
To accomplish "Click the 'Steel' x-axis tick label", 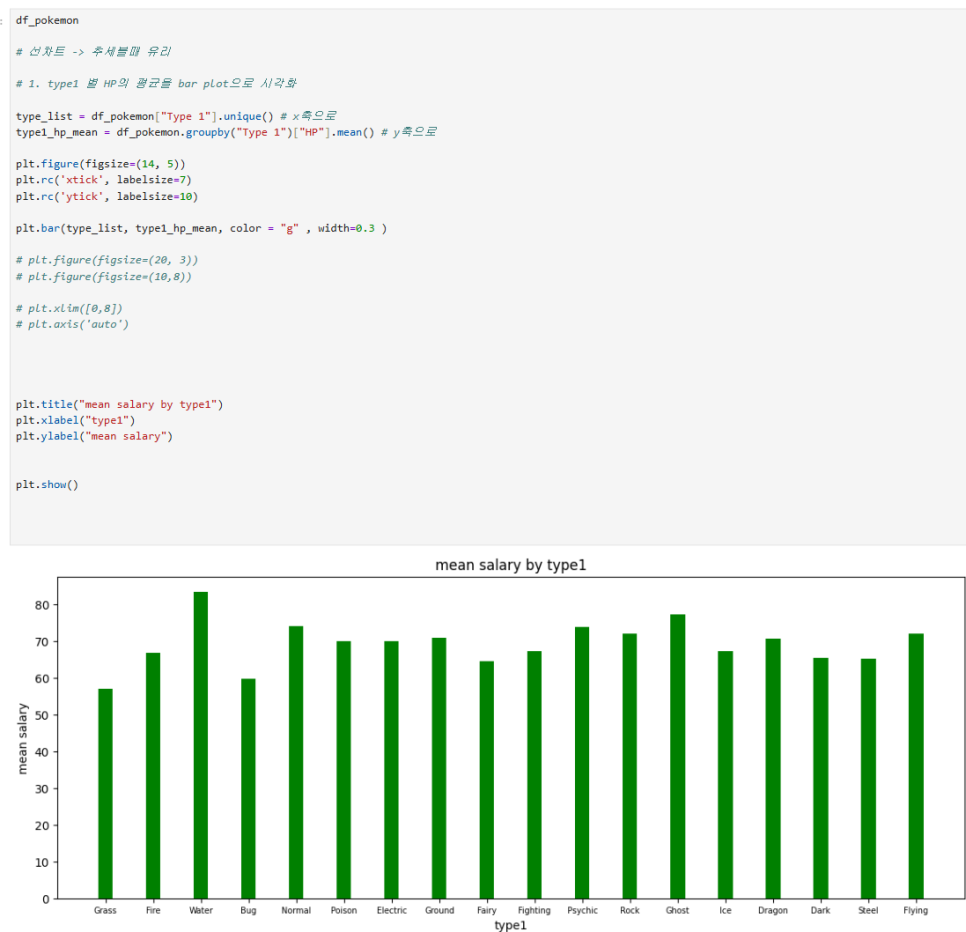I will pyautogui.click(x=868, y=910).
